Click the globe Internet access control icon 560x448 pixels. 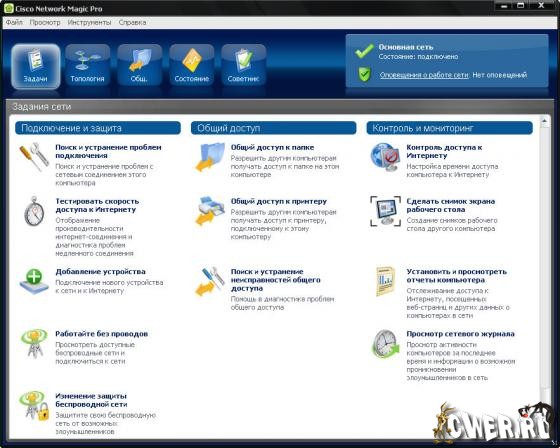click(385, 156)
